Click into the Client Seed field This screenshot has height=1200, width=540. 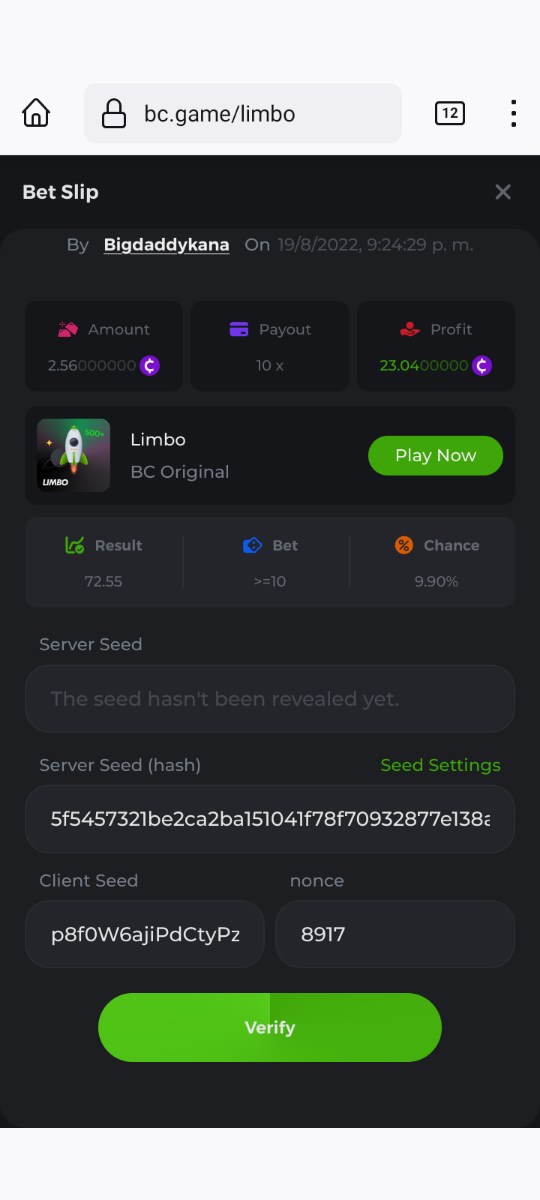tap(145, 934)
